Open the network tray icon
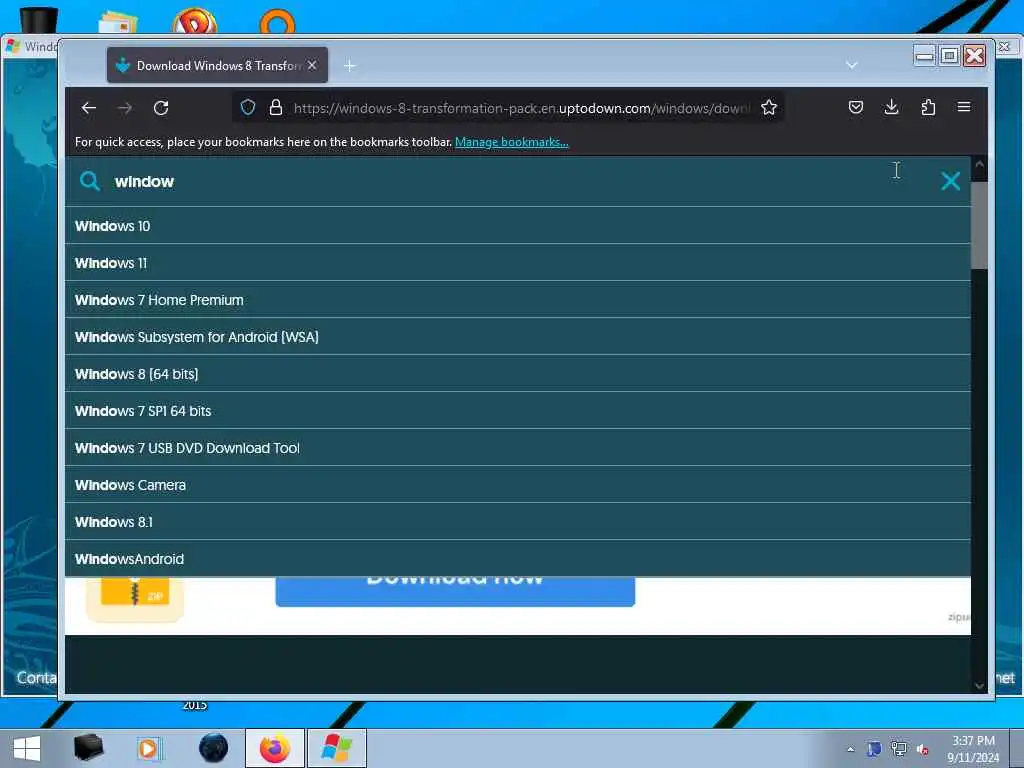Viewport: 1024px width, 768px height. pos(899,749)
